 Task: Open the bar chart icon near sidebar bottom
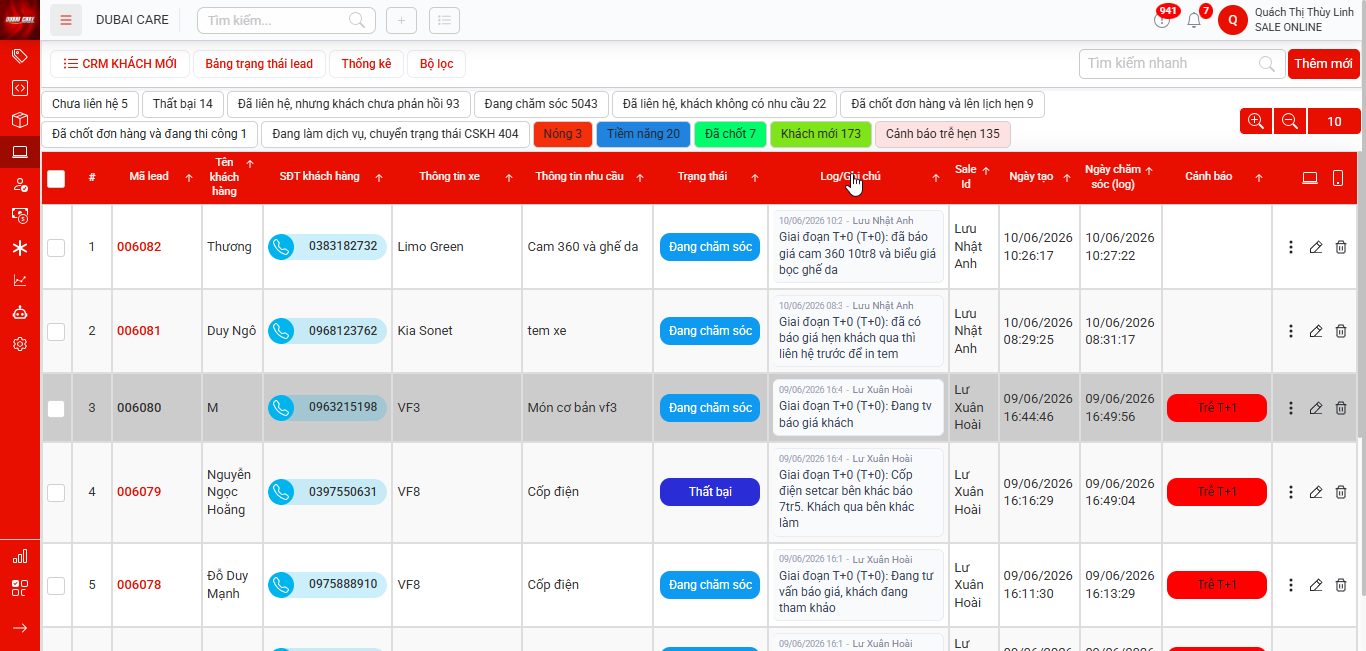(19, 556)
